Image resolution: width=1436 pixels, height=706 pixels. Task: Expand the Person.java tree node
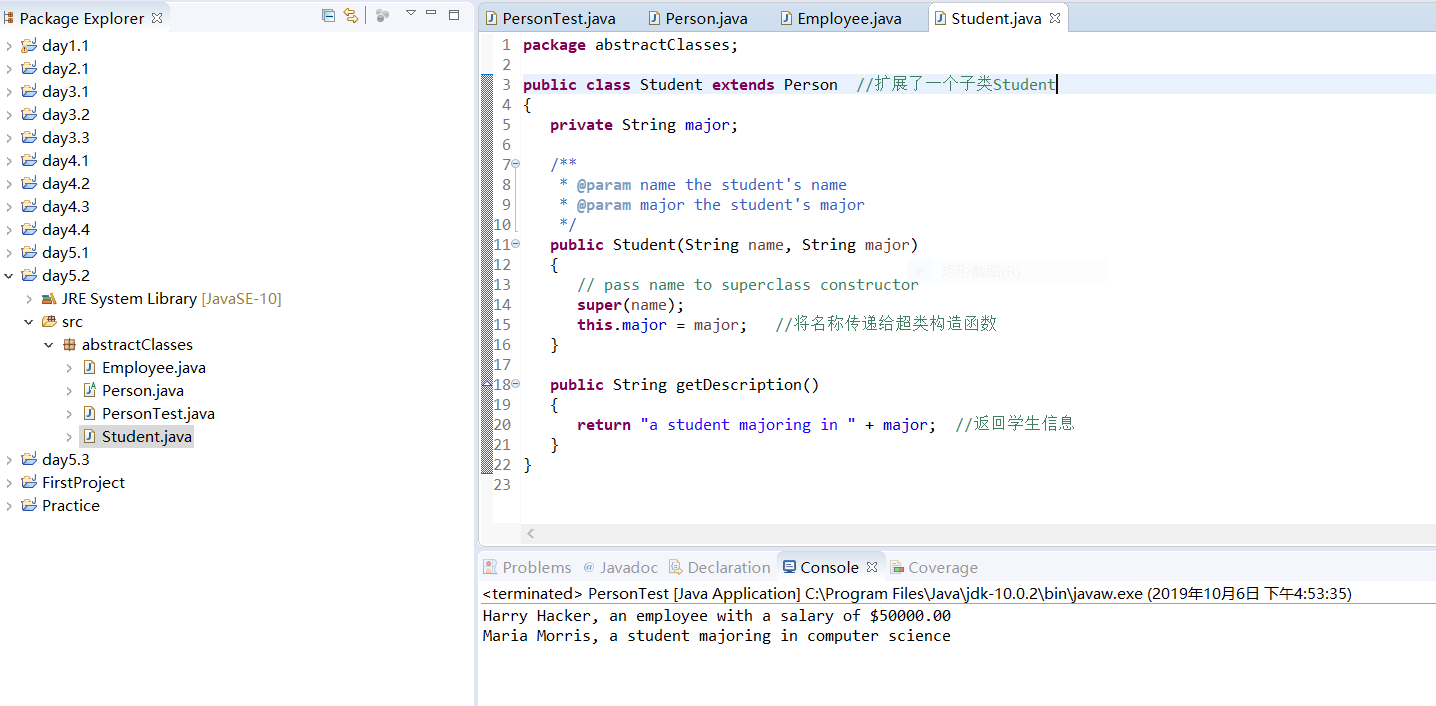pos(69,391)
